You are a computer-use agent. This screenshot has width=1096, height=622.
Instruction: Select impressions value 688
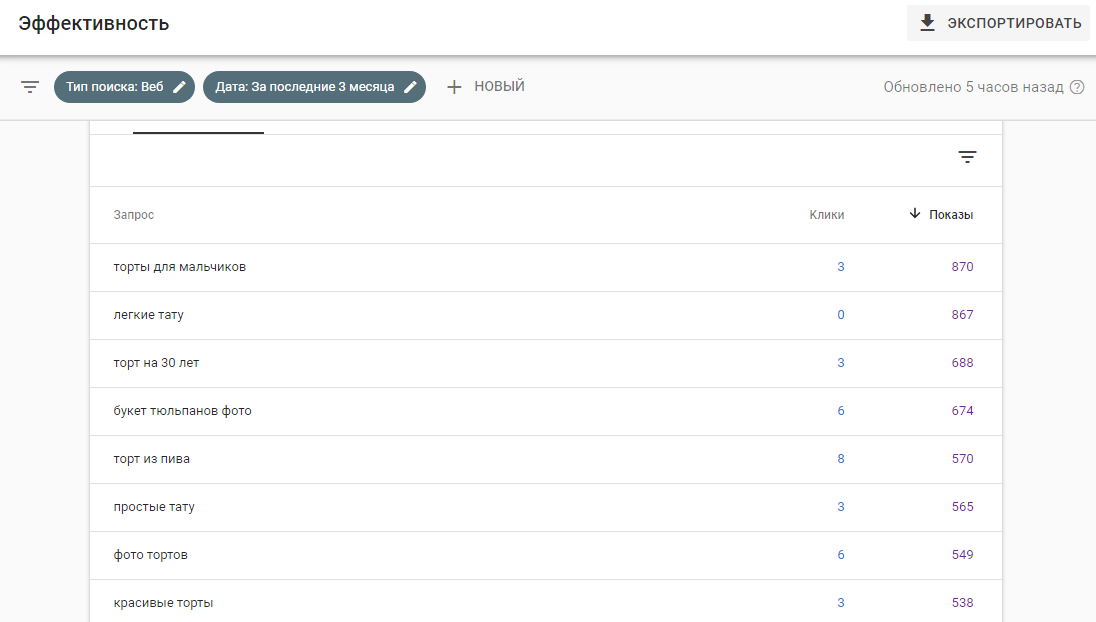tap(962, 363)
